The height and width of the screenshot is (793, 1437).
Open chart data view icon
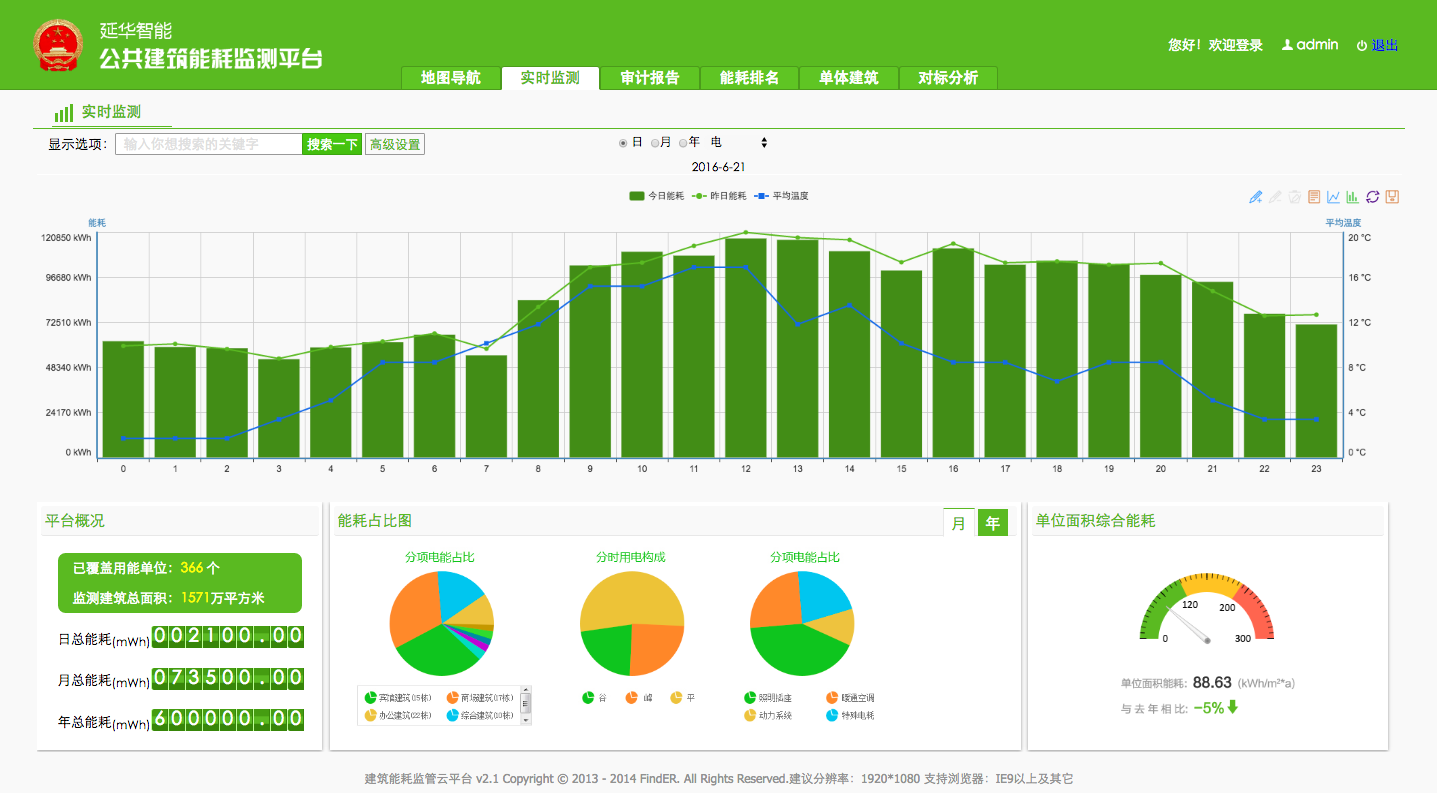(x=1314, y=197)
